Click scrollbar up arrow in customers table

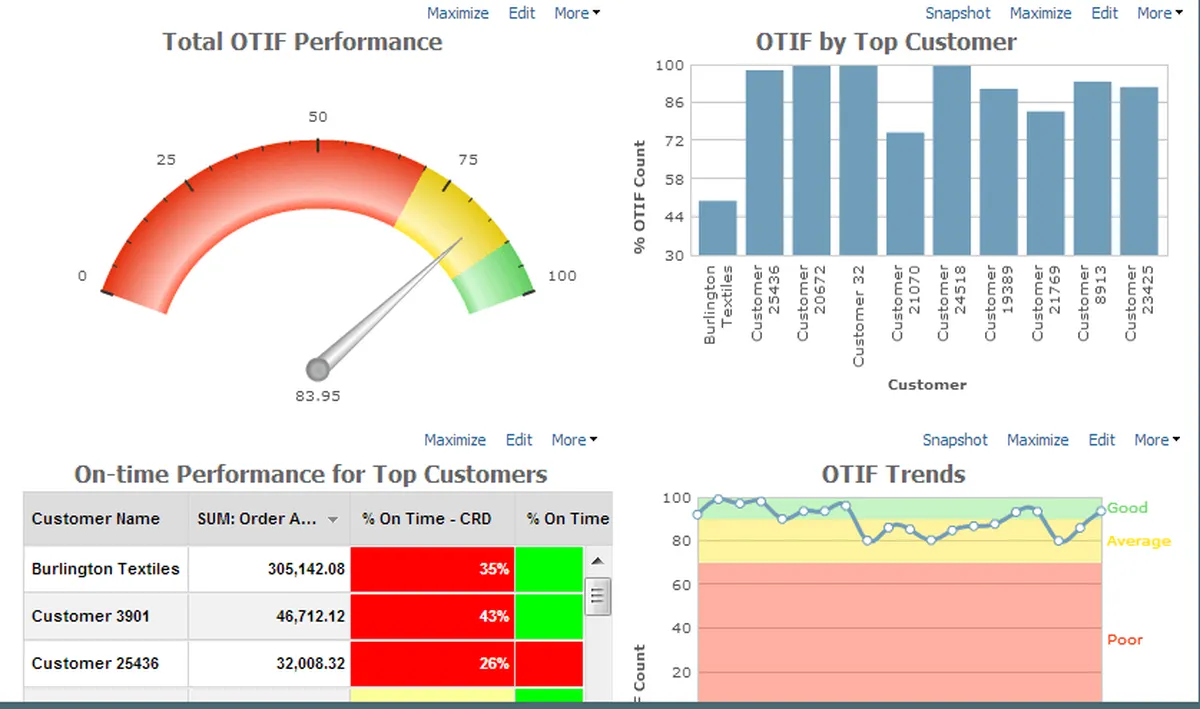598,562
